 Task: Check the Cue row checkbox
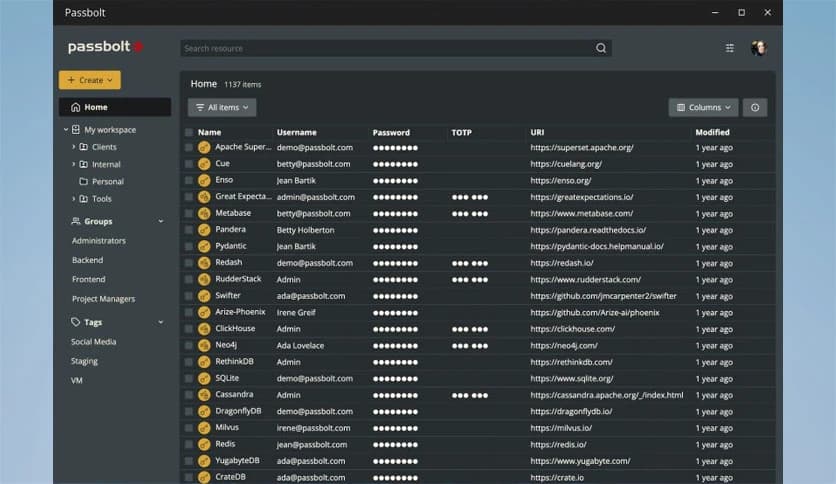(189, 164)
